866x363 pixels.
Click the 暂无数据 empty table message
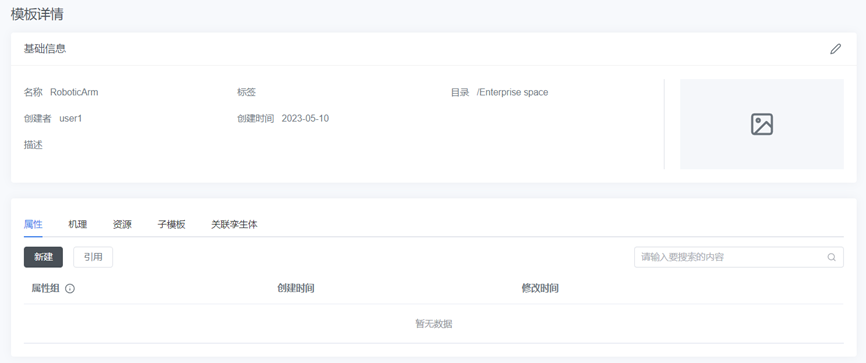[434, 324]
